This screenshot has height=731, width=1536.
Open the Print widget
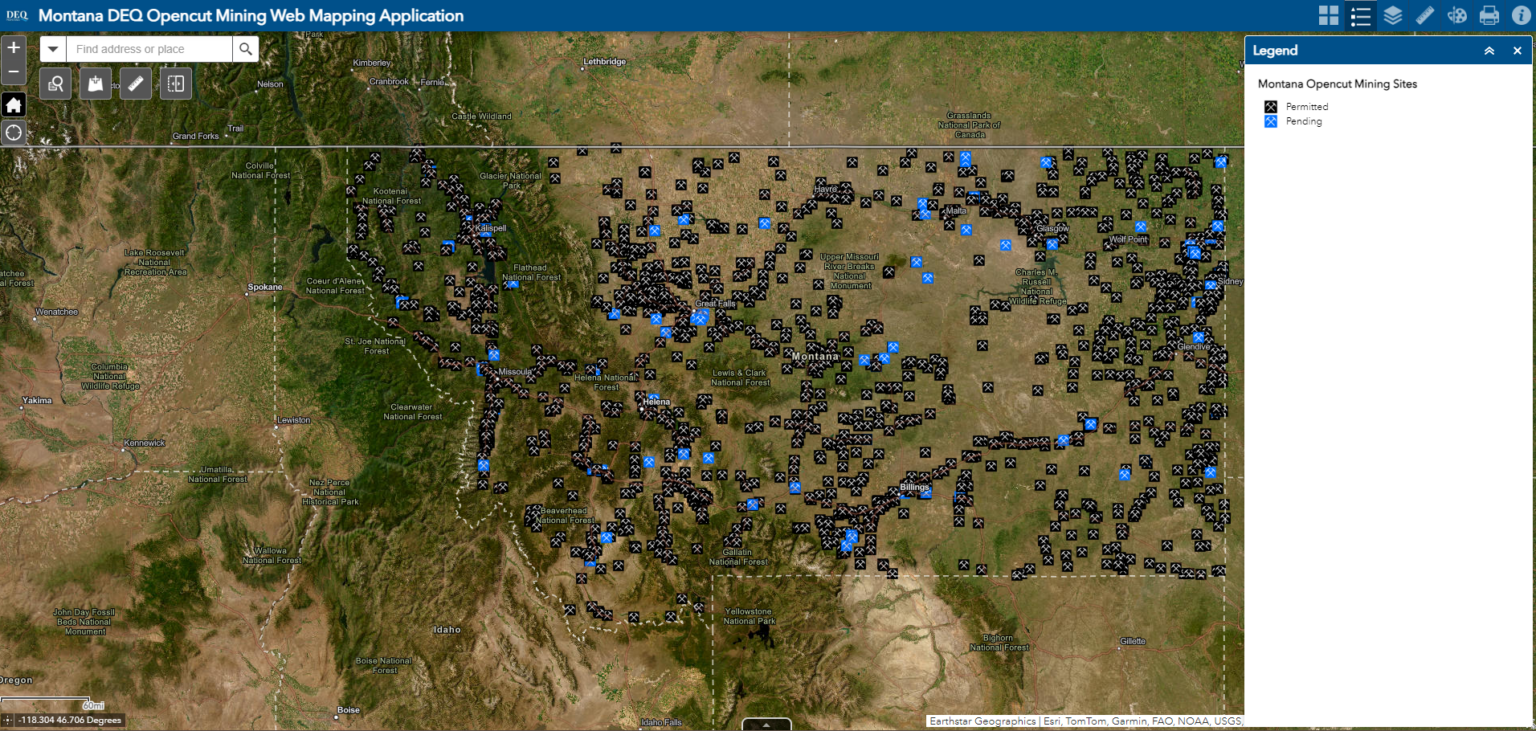point(1489,16)
